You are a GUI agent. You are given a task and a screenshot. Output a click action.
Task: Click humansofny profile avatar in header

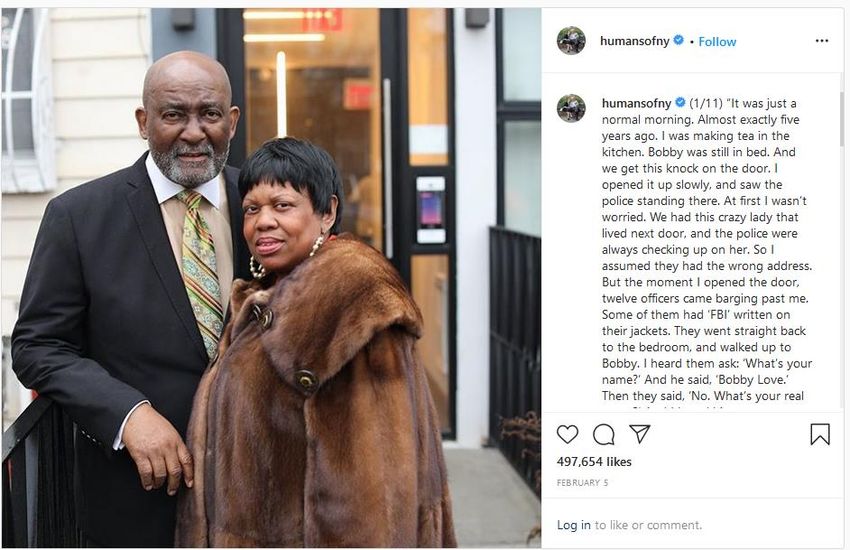coord(571,41)
